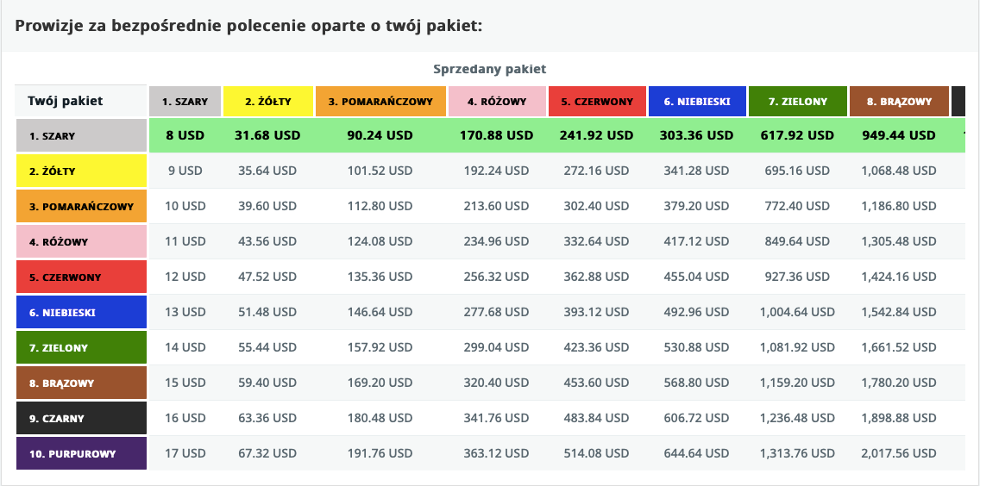Click the '1,159.20 USD' cell

(x=798, y=382)
